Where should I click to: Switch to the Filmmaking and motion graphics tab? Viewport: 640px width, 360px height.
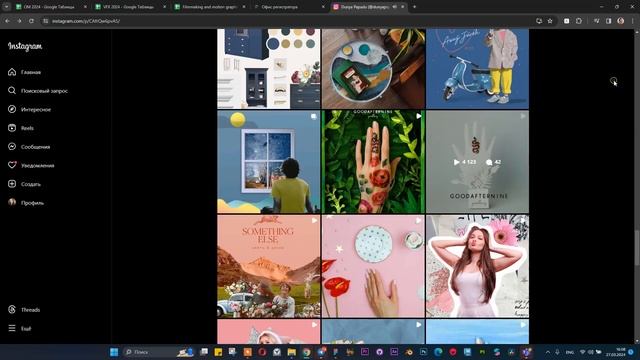point(209,7)
